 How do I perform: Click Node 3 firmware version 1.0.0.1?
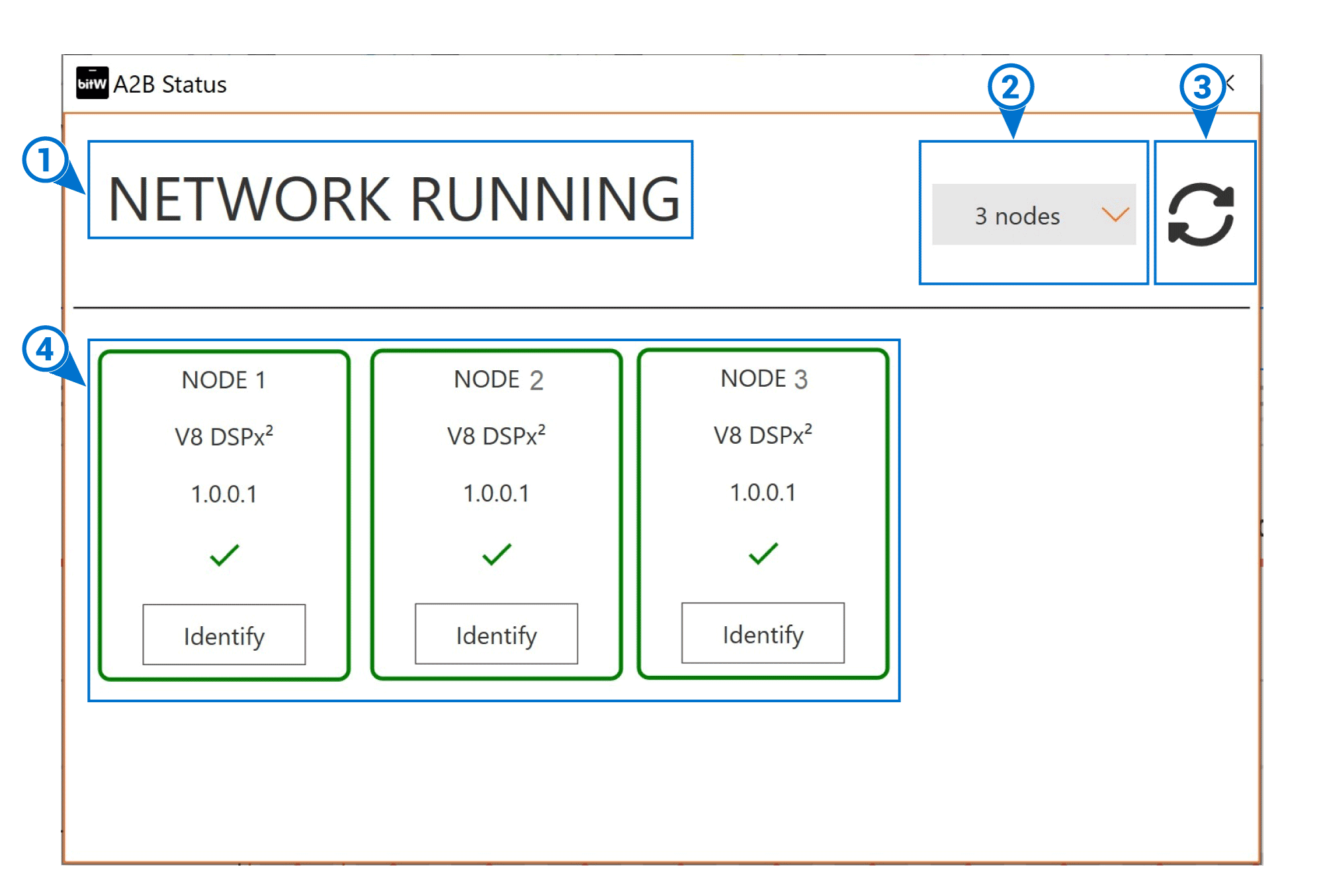pos(763,493)
